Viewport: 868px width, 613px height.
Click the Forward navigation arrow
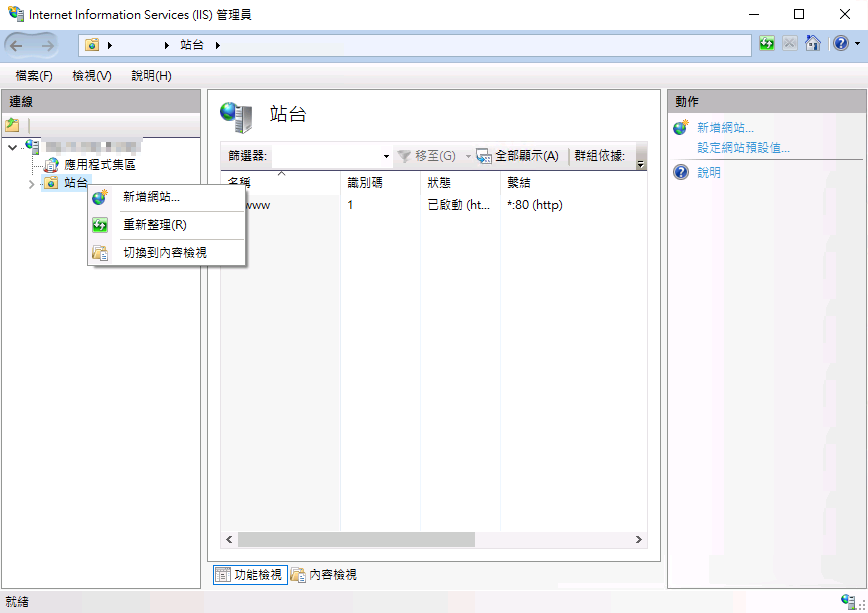[48, 45]
